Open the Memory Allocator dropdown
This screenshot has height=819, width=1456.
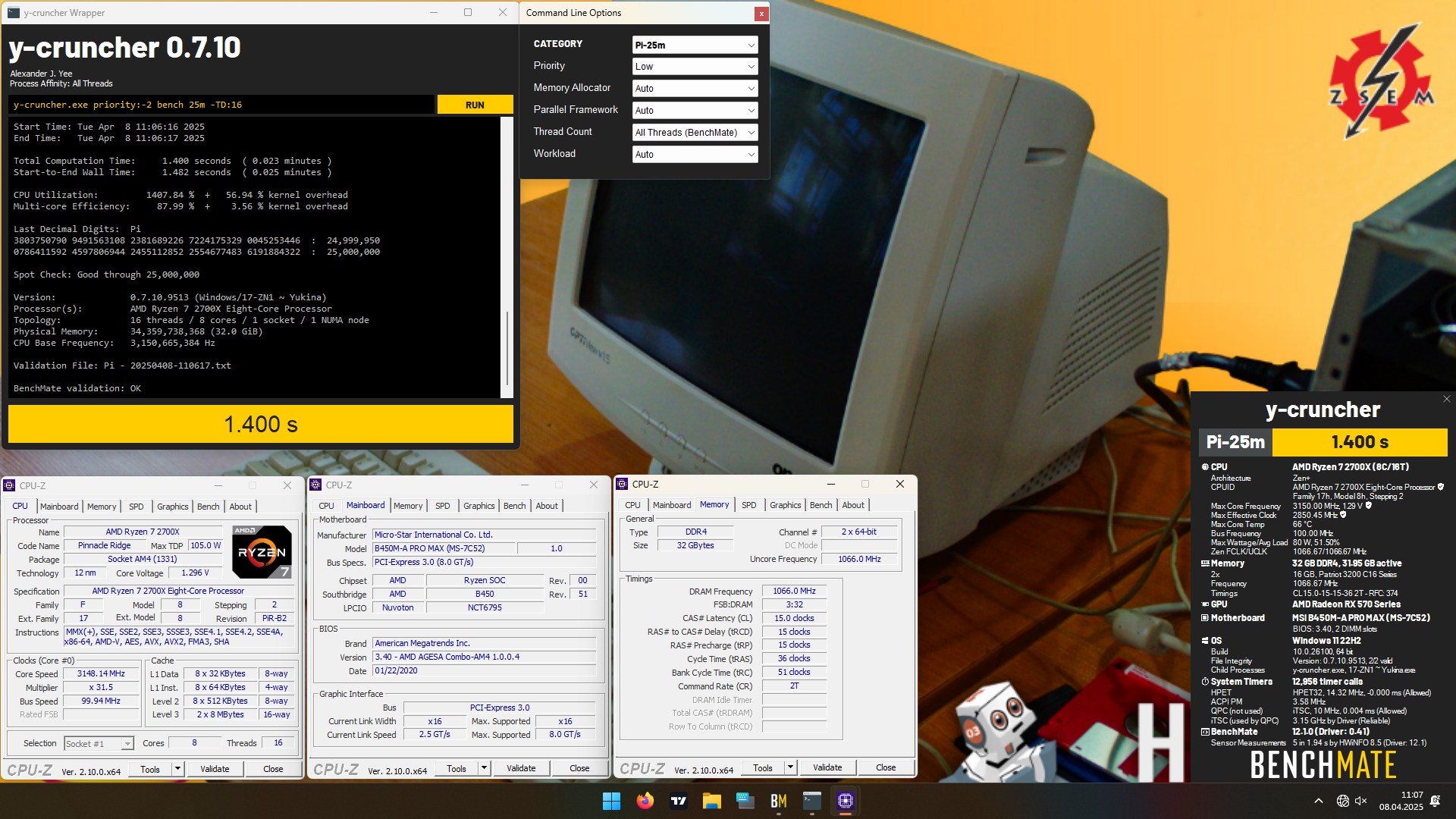(695, 89)
